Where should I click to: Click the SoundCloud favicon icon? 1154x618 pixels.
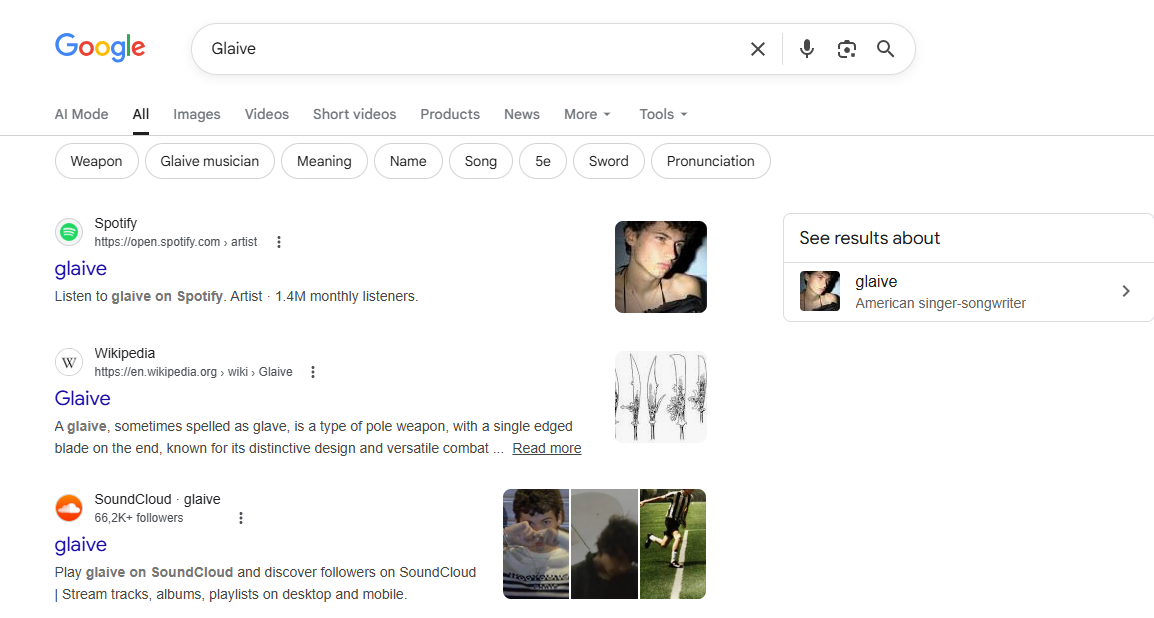click(x=68, y=508)
